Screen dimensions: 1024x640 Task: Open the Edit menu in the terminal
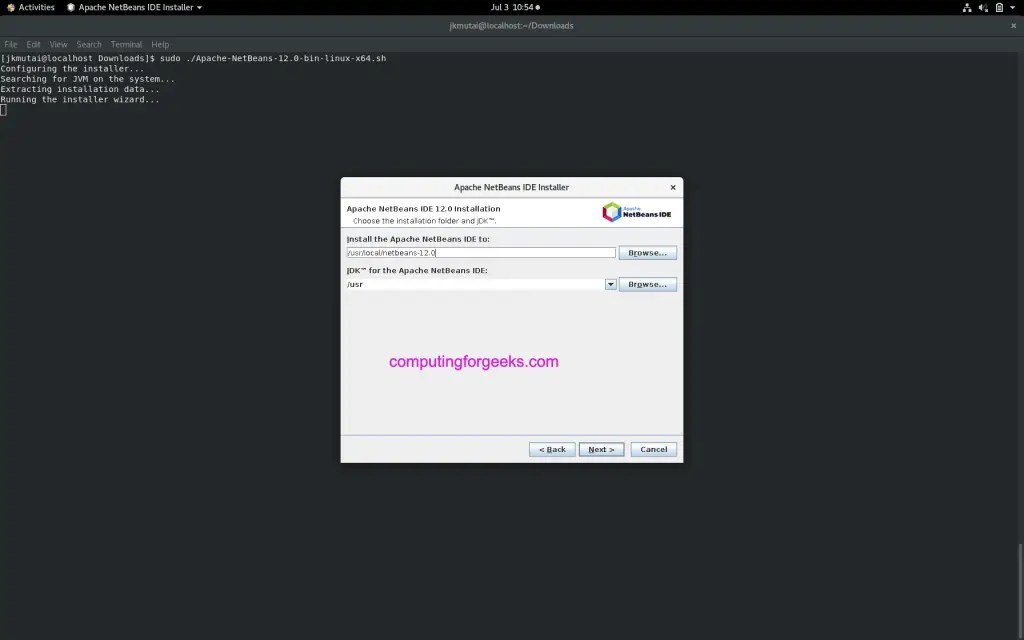point(33,44)
